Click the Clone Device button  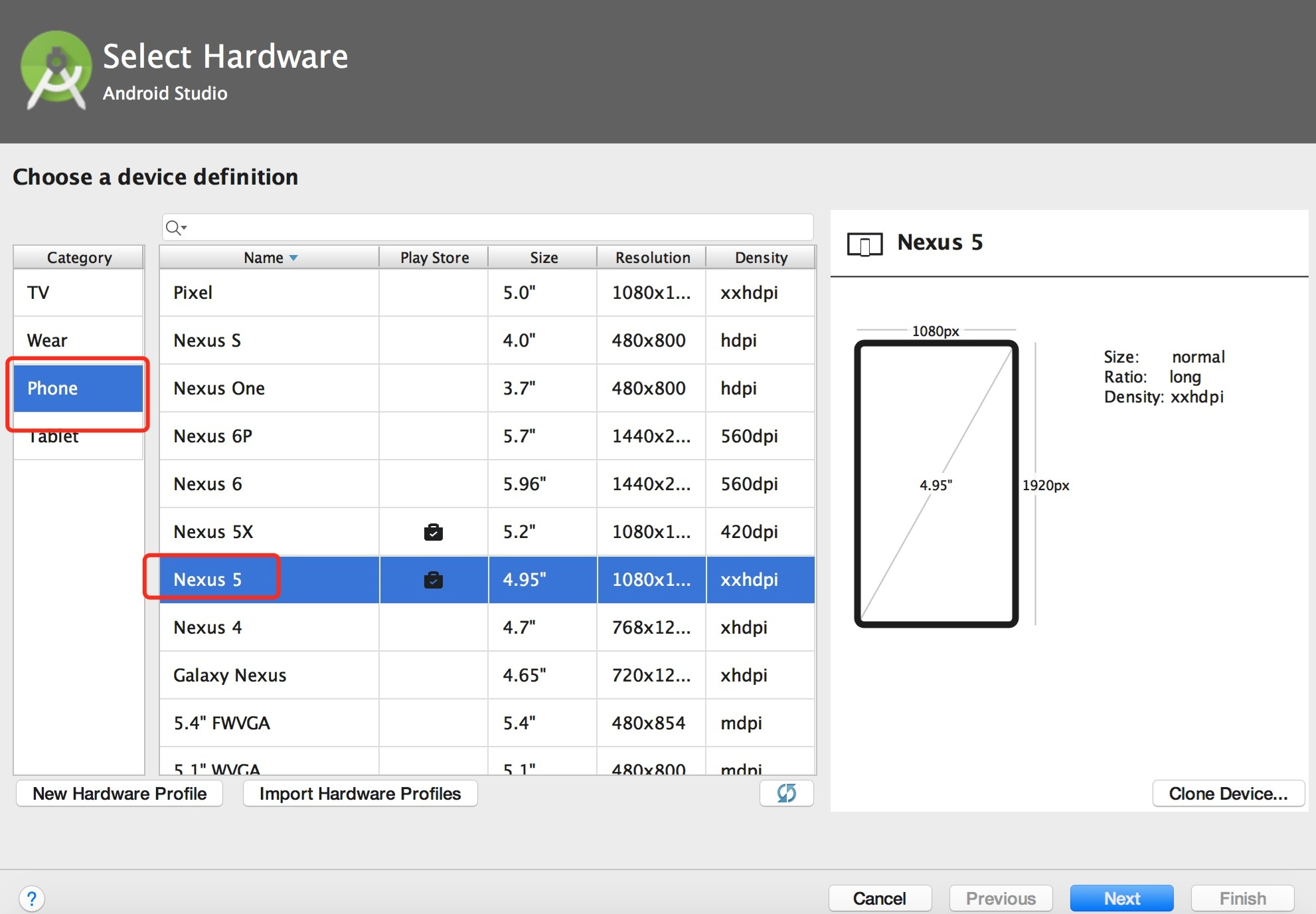(1228, 794)
